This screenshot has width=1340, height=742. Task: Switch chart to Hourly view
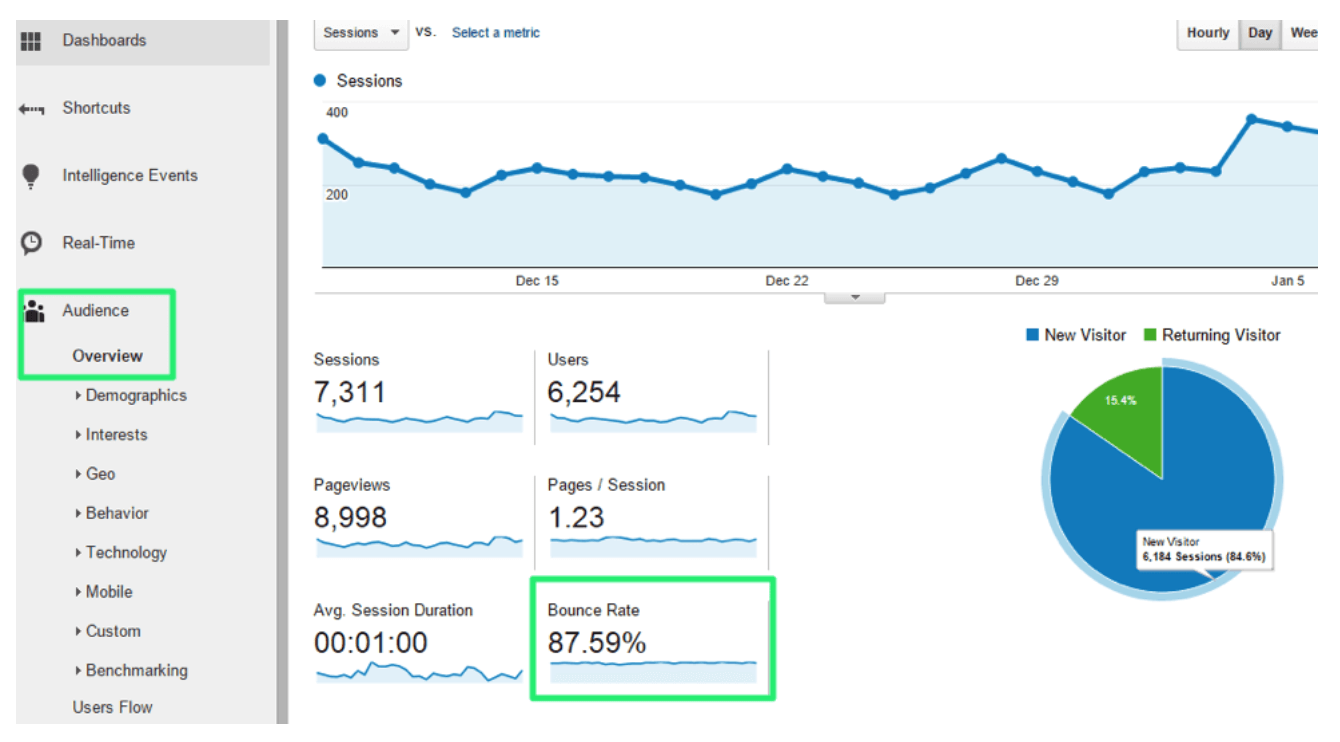(1208, 33)
